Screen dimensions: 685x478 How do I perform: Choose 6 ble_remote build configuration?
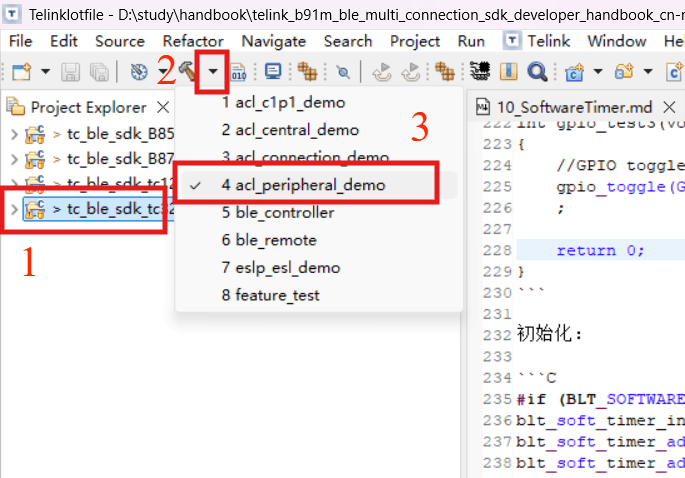coord(318,240)
